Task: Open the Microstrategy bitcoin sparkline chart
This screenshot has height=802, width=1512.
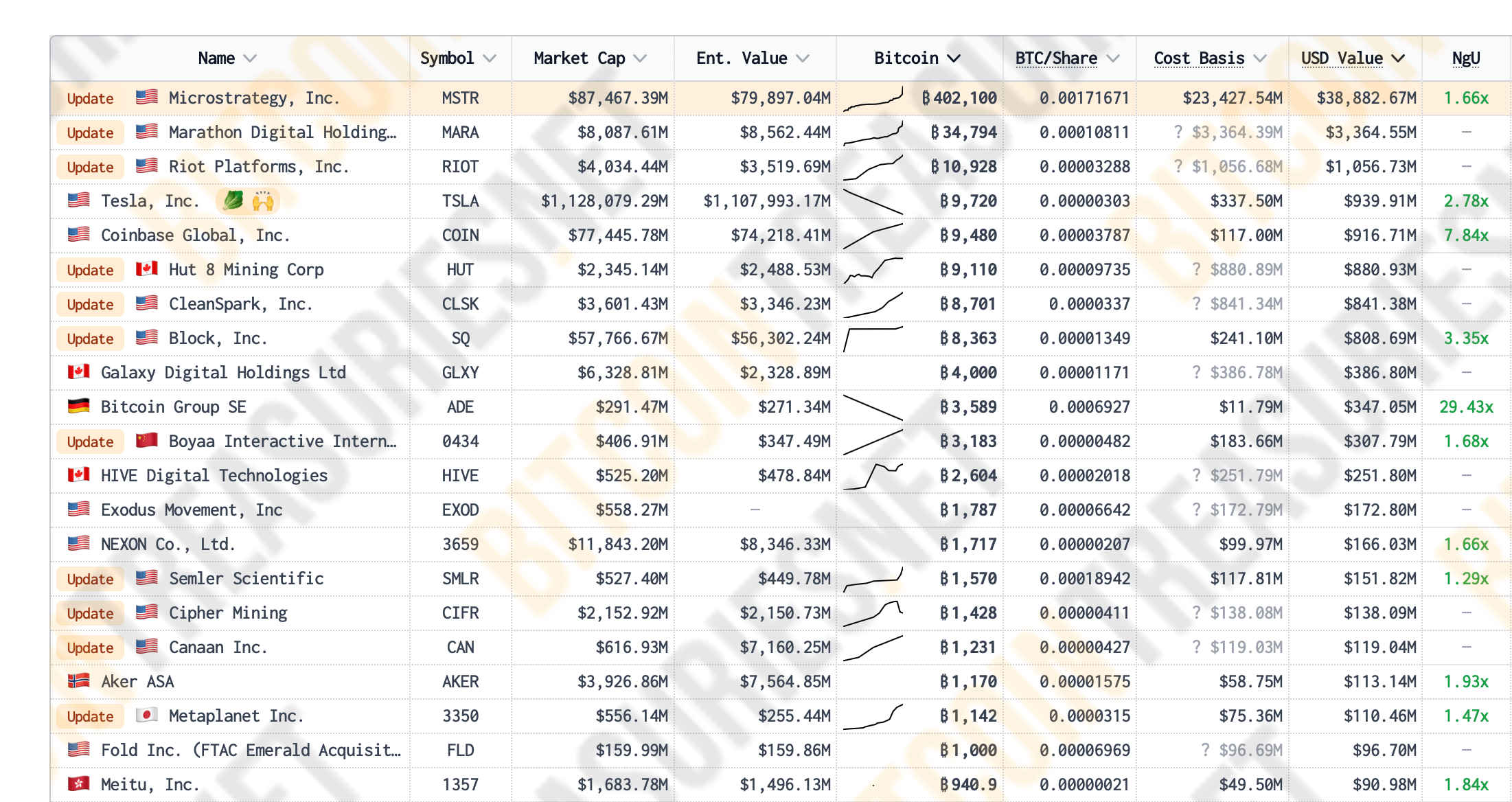Action: pos(873,98)
